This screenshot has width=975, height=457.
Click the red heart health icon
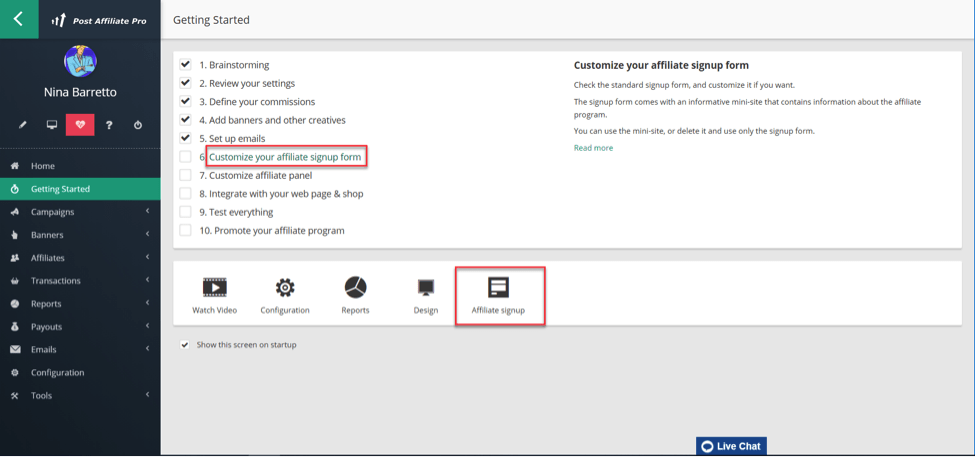click(80, 125)
